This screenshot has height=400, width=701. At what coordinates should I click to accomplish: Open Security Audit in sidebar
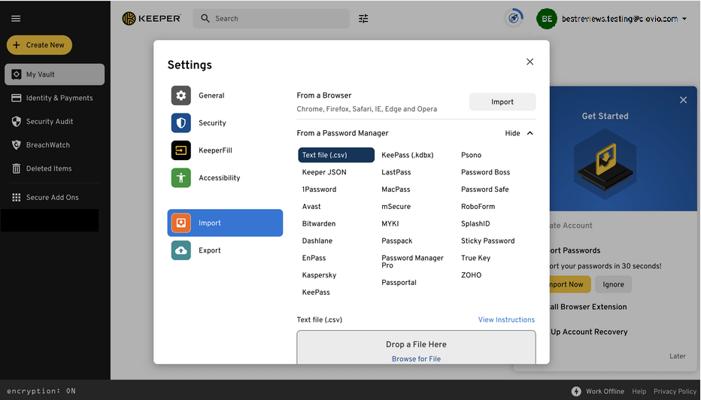tap(49, 121)
